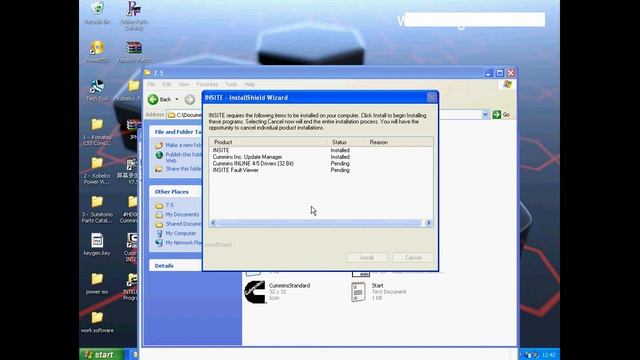Screen dimensions: 640x360
Task: Click the horizontal scrollbar track in wizard
Action: click(320, 223)
